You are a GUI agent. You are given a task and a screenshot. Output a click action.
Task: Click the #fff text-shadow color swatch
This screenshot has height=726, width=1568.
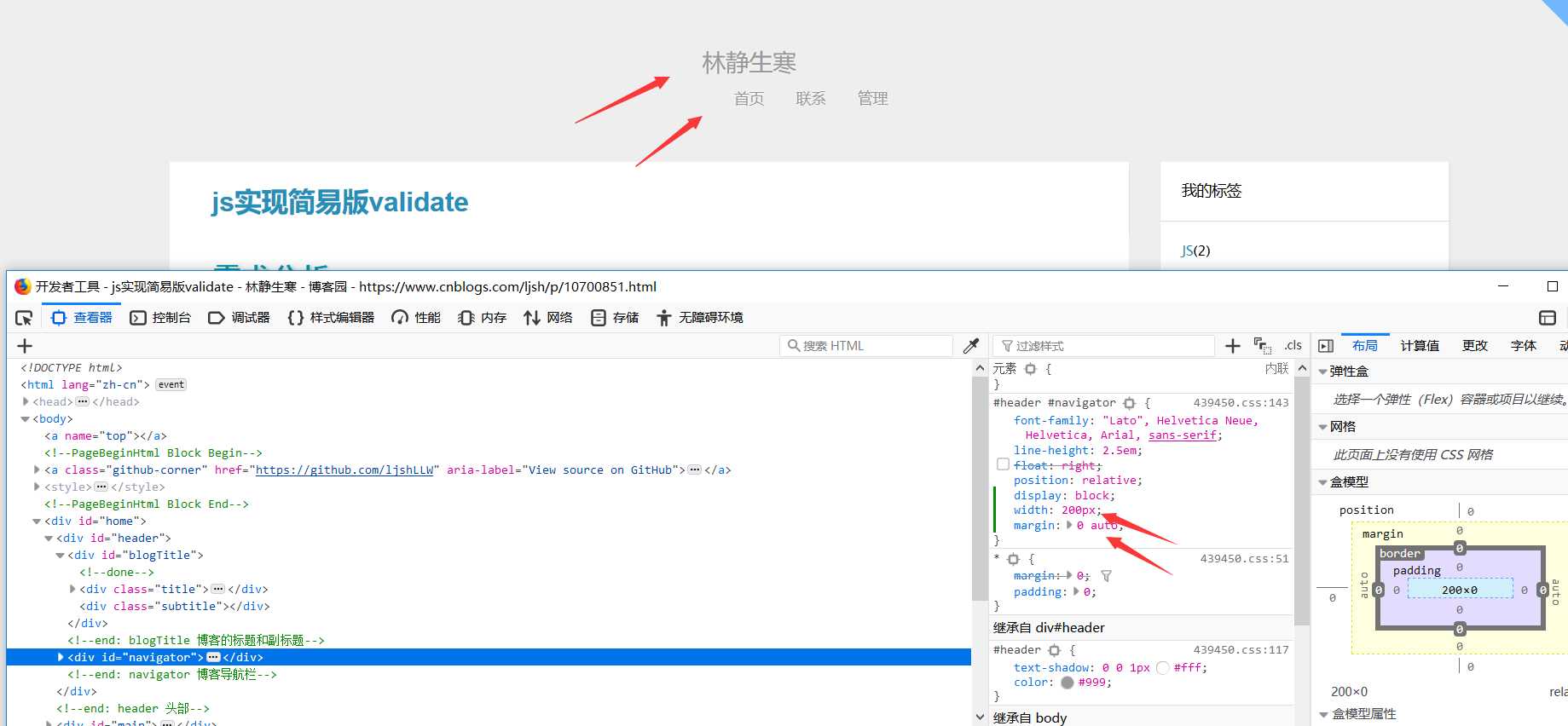point(1163,668)
